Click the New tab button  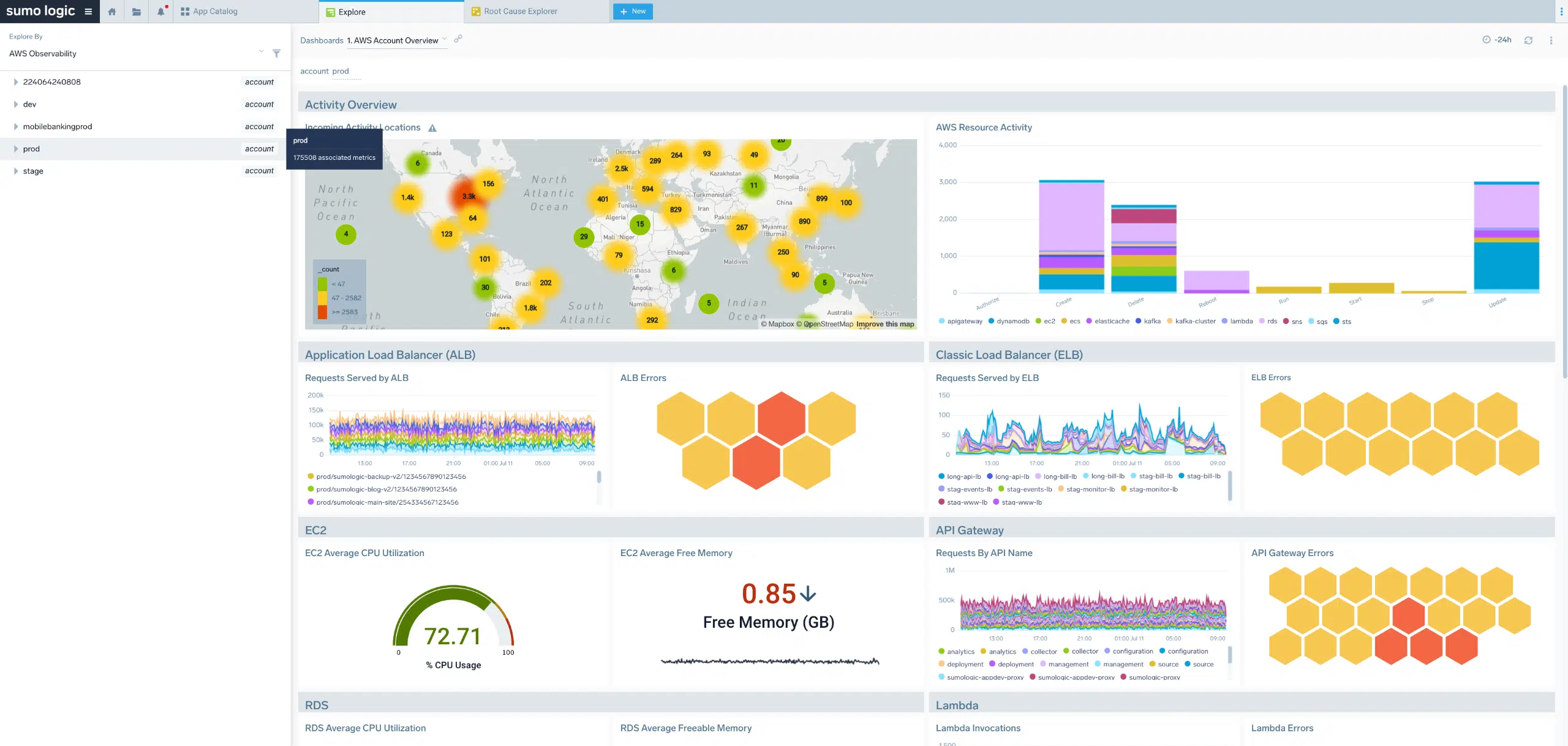(x=633, y=12)
